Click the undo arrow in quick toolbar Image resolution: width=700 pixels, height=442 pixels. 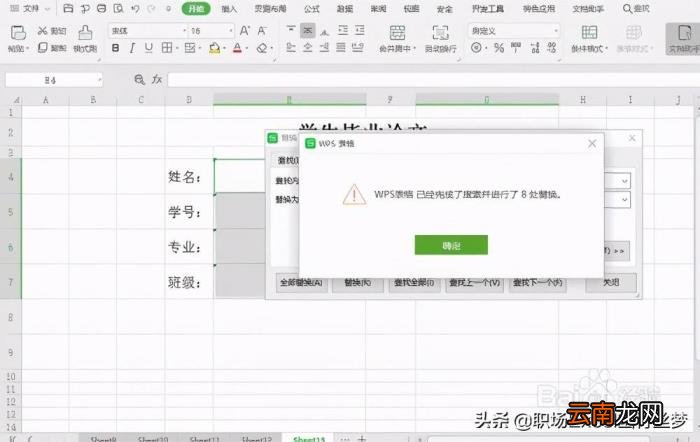point(136,8)
